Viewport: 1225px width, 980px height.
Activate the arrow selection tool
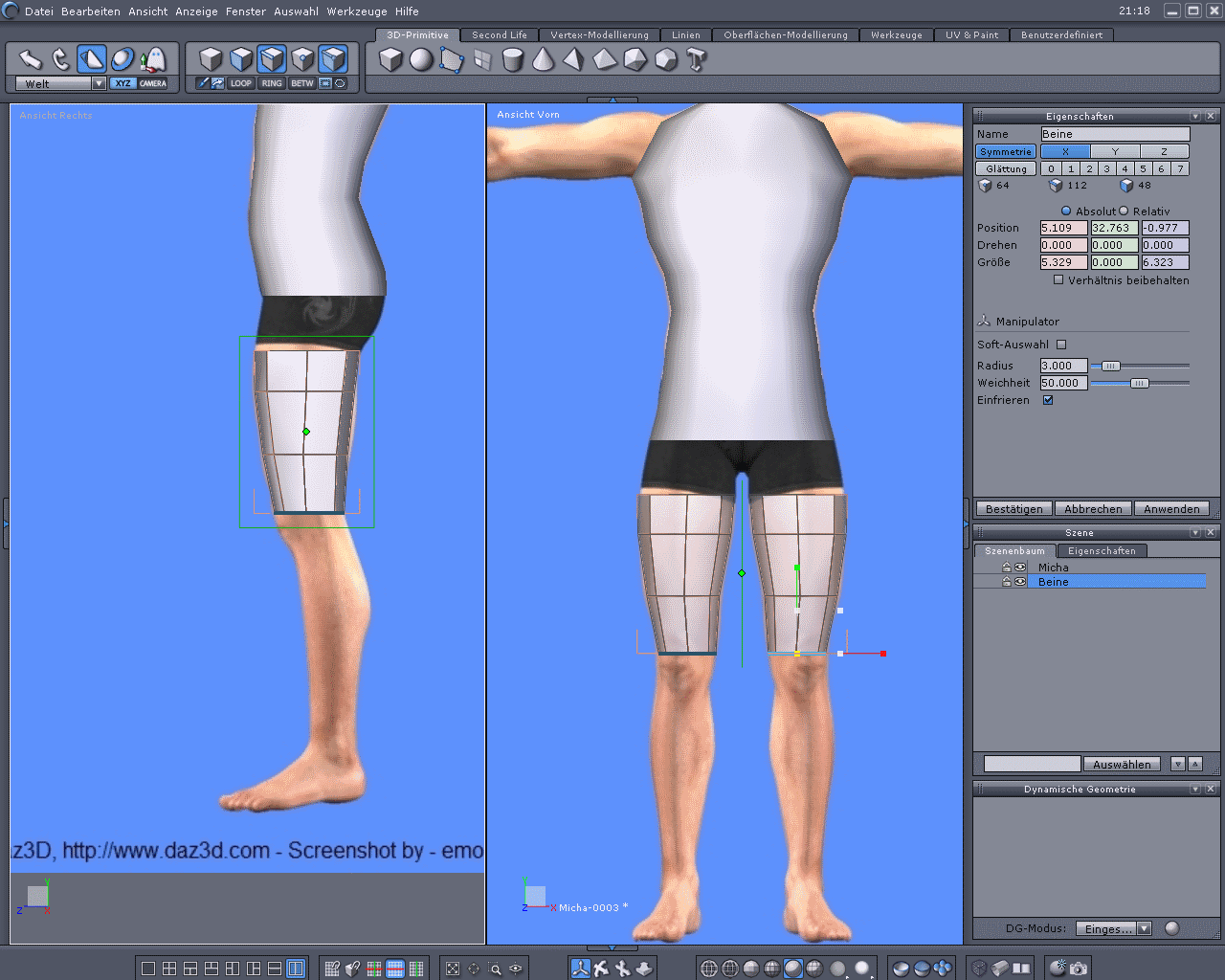[31, 59]
